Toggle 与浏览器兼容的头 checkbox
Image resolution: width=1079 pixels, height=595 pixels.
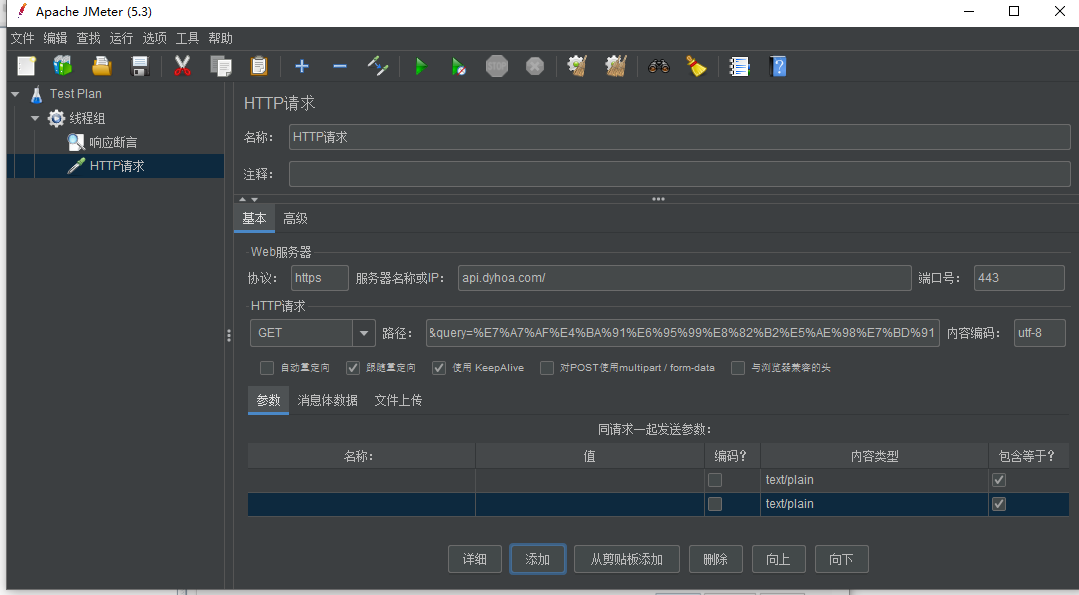pyautogui.click(x=738, y=368)
